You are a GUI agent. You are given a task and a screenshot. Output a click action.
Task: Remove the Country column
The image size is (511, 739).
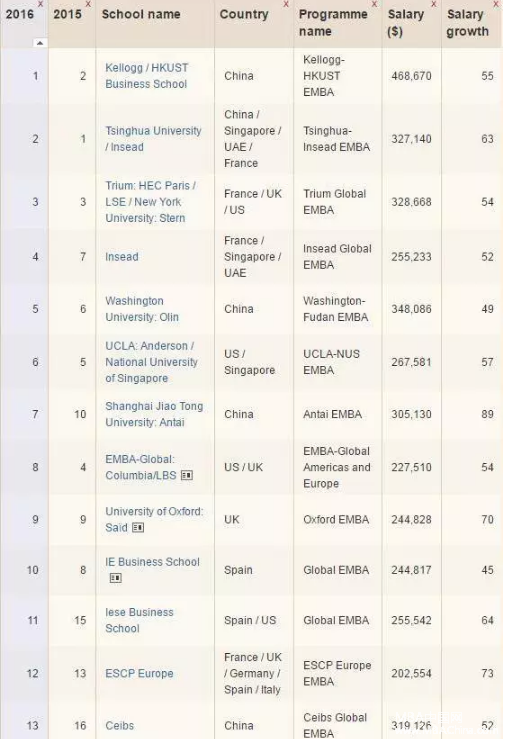[x=286, y=4]
